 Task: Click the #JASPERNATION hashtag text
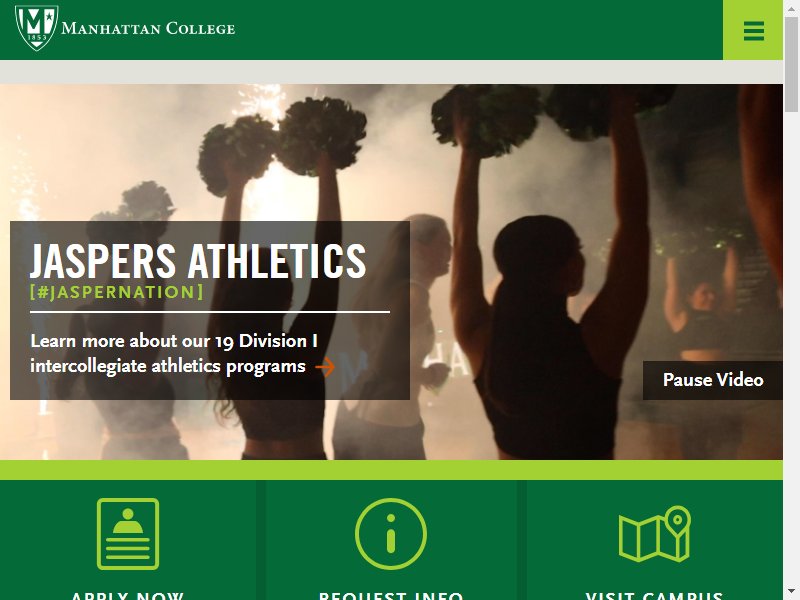[x=117, y=292]
